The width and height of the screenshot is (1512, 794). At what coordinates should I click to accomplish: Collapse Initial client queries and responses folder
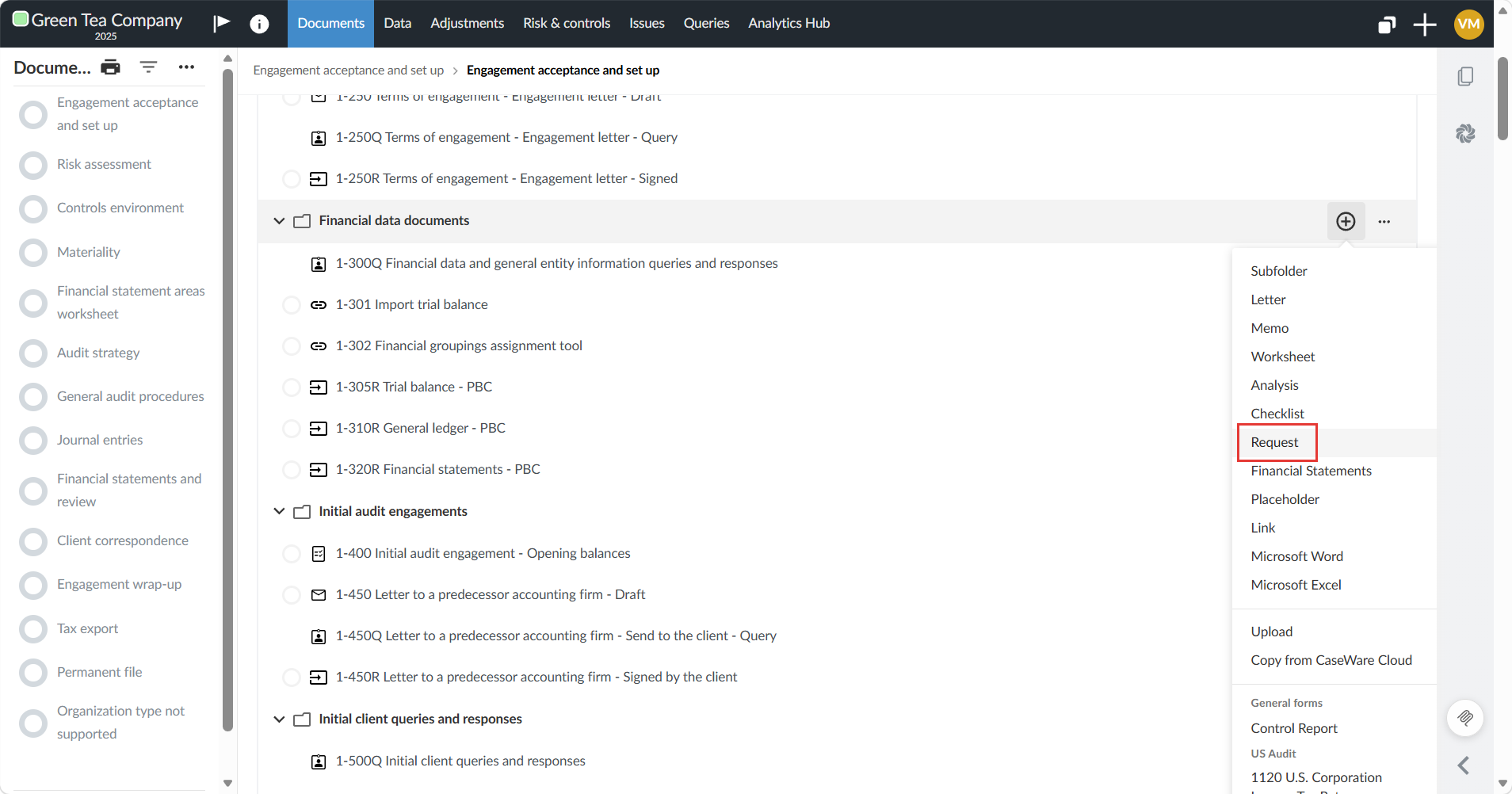point(279,720)
